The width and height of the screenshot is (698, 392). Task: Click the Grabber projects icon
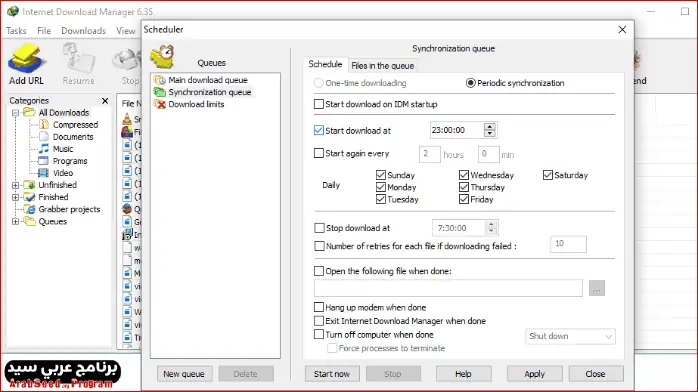(29, 209)
